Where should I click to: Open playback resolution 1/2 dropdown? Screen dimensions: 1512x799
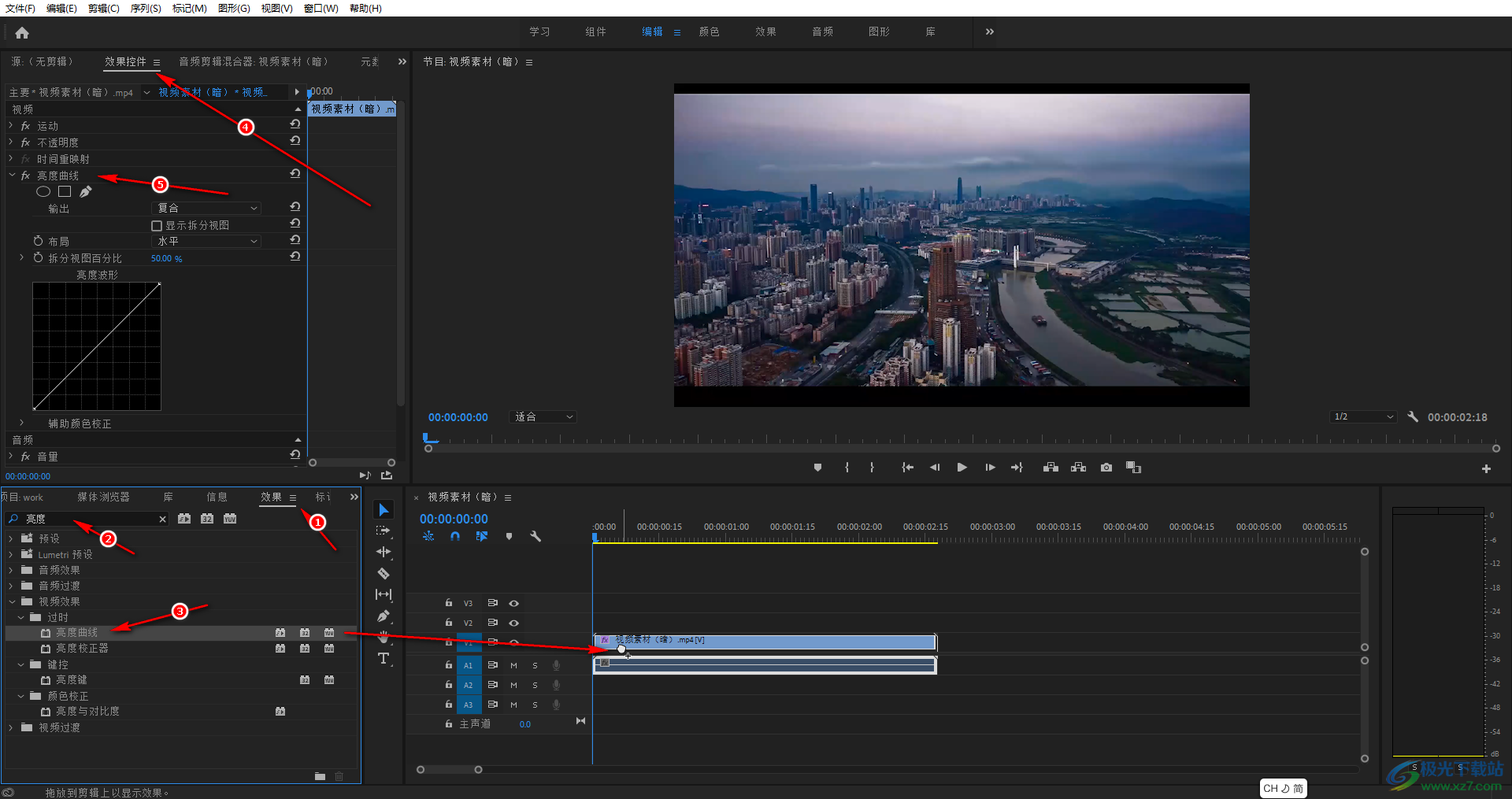pyautogui.click(x=1363, y=416)
